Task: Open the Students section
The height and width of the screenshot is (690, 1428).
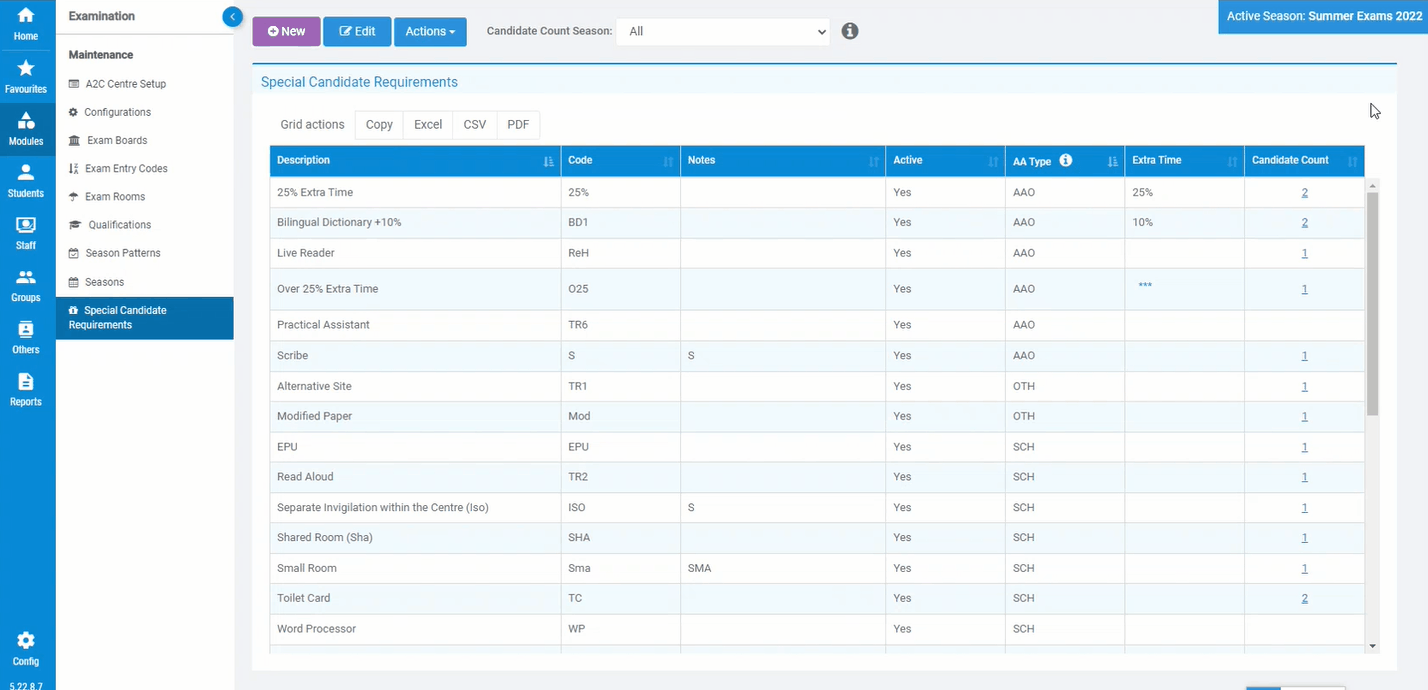Action: (26, 180)
